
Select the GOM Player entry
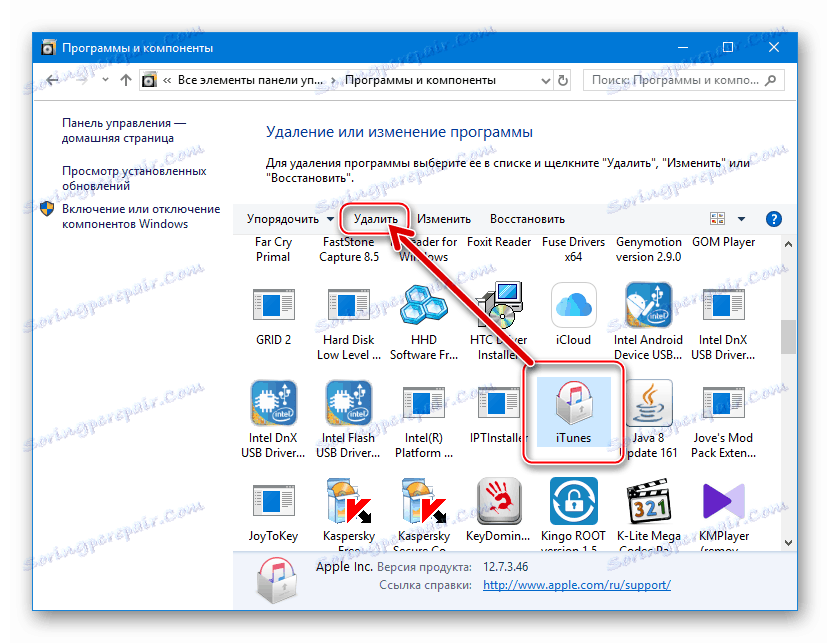coord(724,242)
